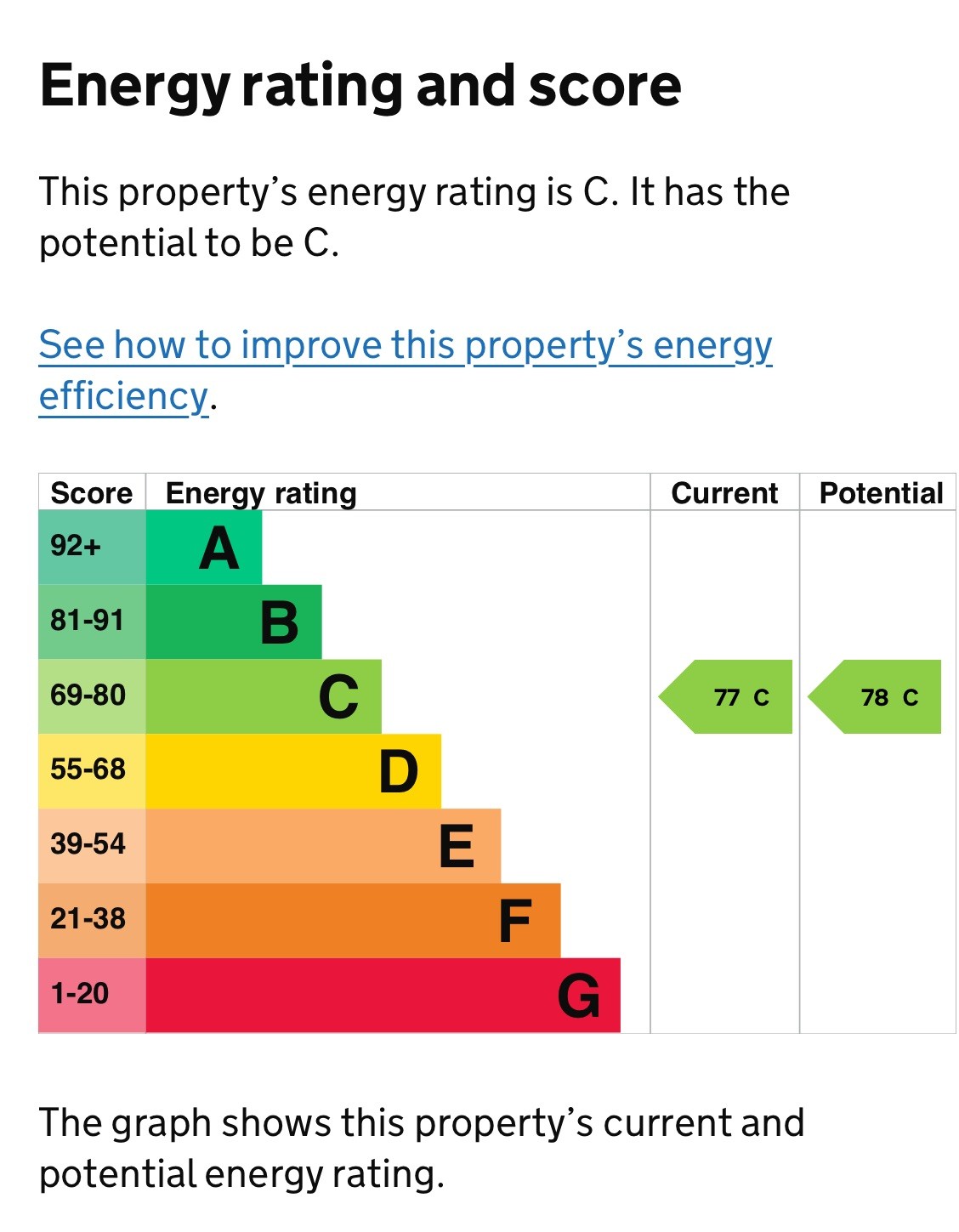
Task: Select the light green C rating bar
Action: 264,696
